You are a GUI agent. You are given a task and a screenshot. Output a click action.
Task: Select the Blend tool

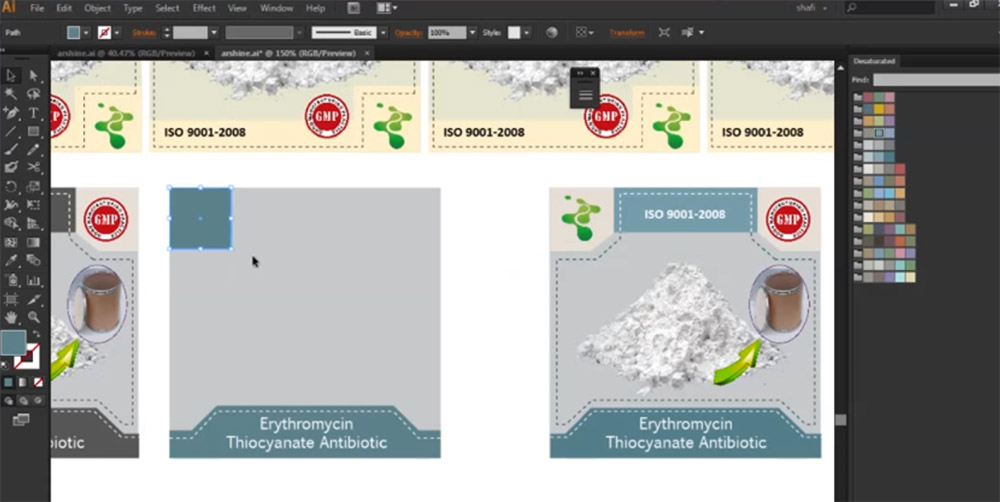coord(33,261)
